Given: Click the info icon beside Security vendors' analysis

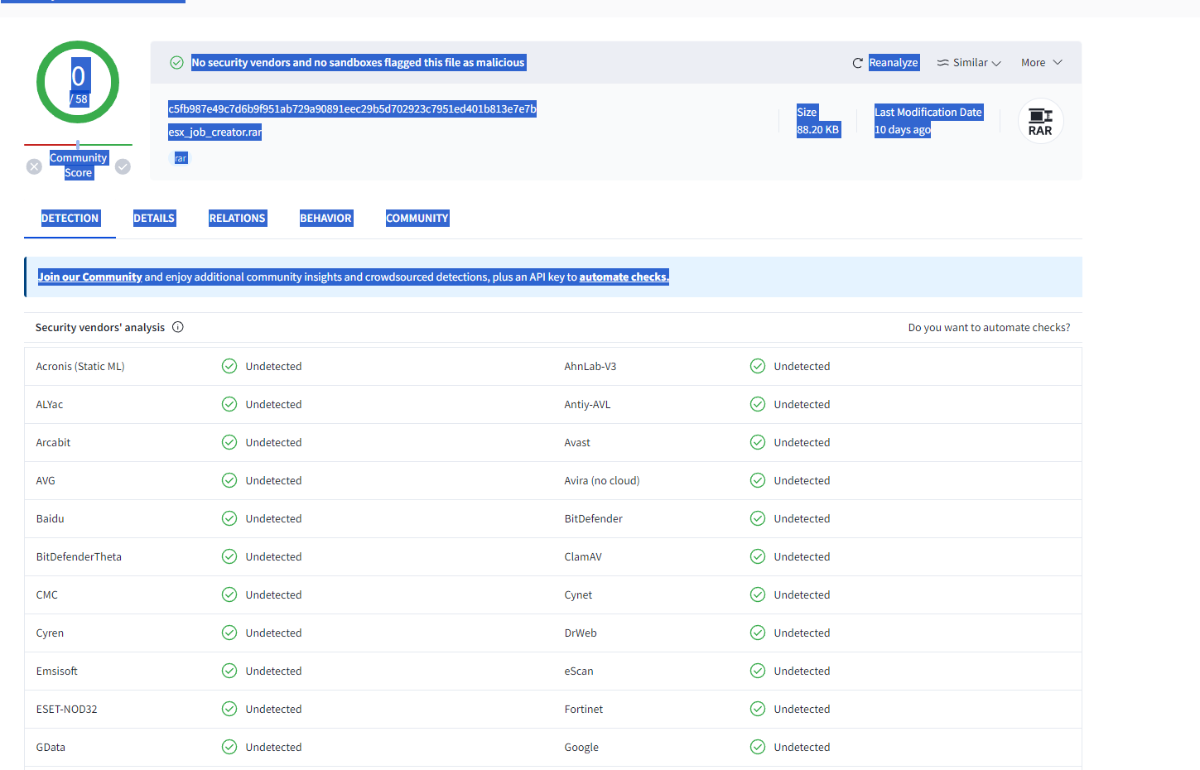Looking at the screenshot, I should coord(178,327).
